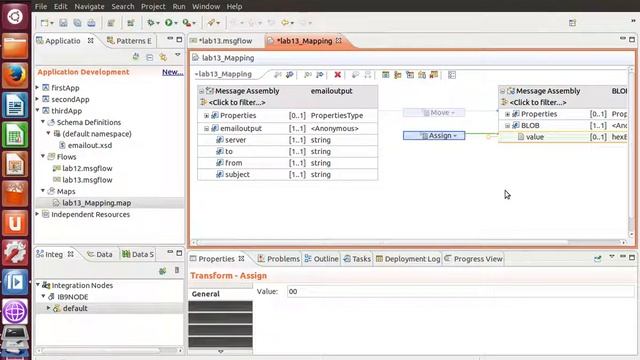Click first map toolbar icon right of Delete
Viewport: 640px width, 360px height.
tap(356, 75)
